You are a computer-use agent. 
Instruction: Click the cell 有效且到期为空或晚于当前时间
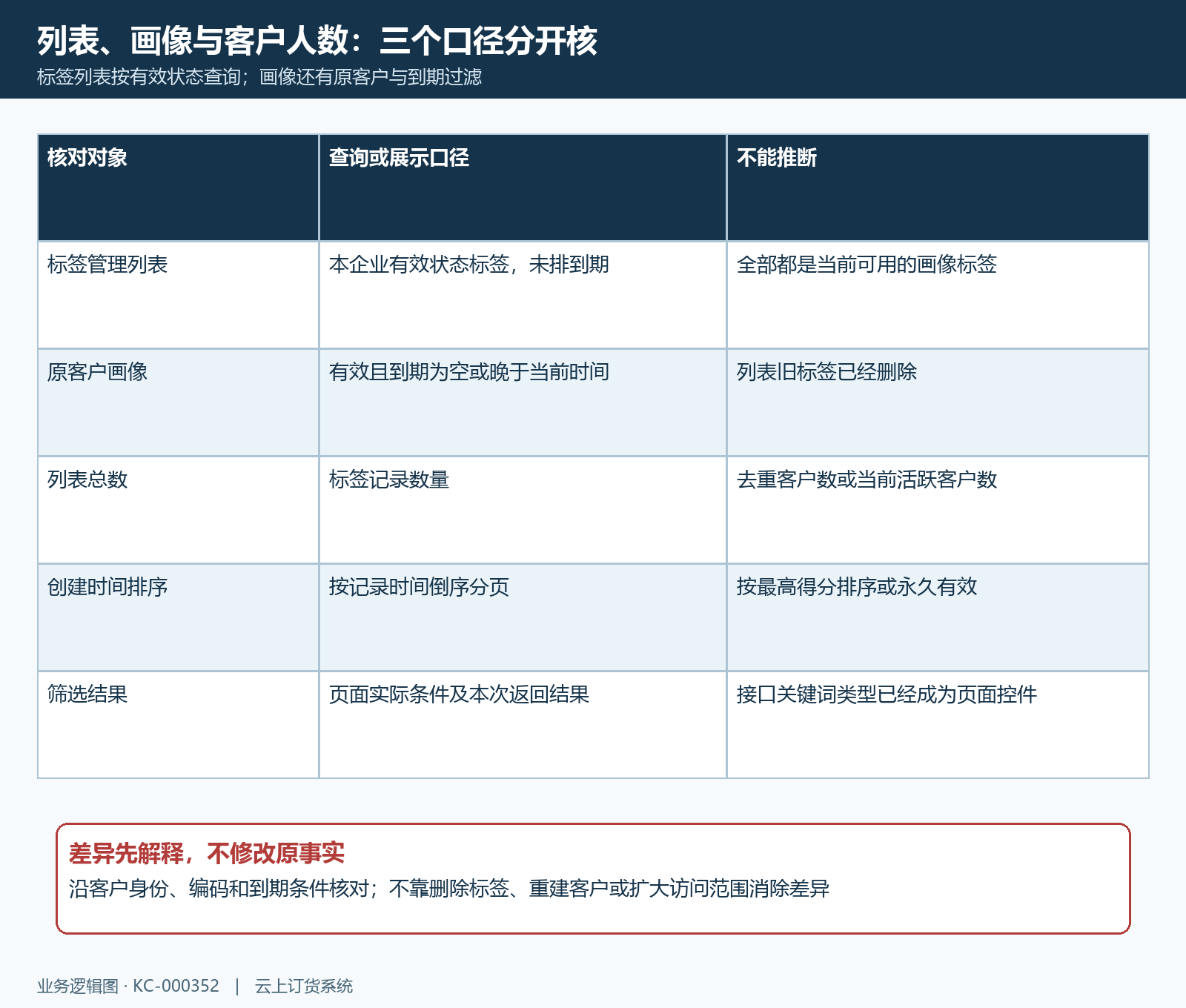tap(523, 402)
